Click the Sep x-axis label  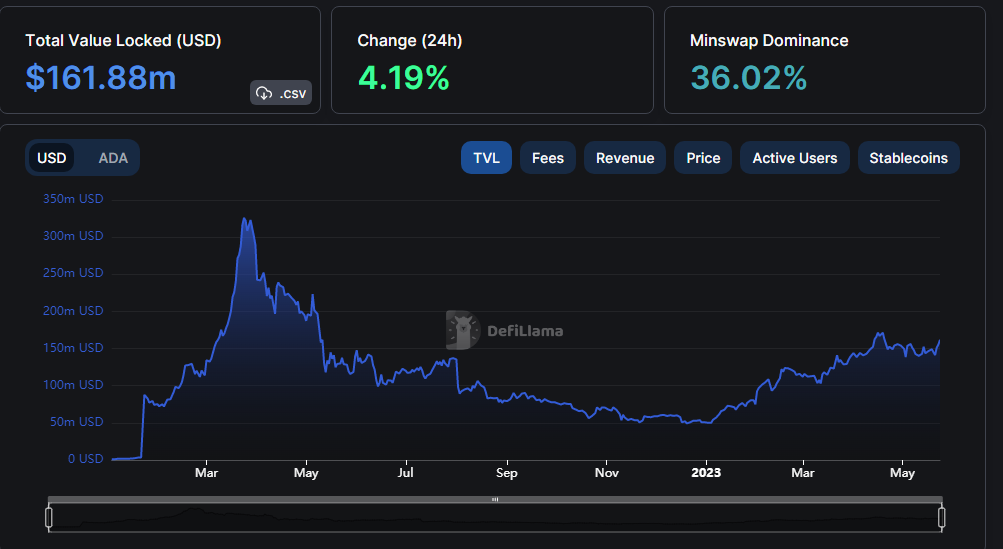tap(507, 473)
